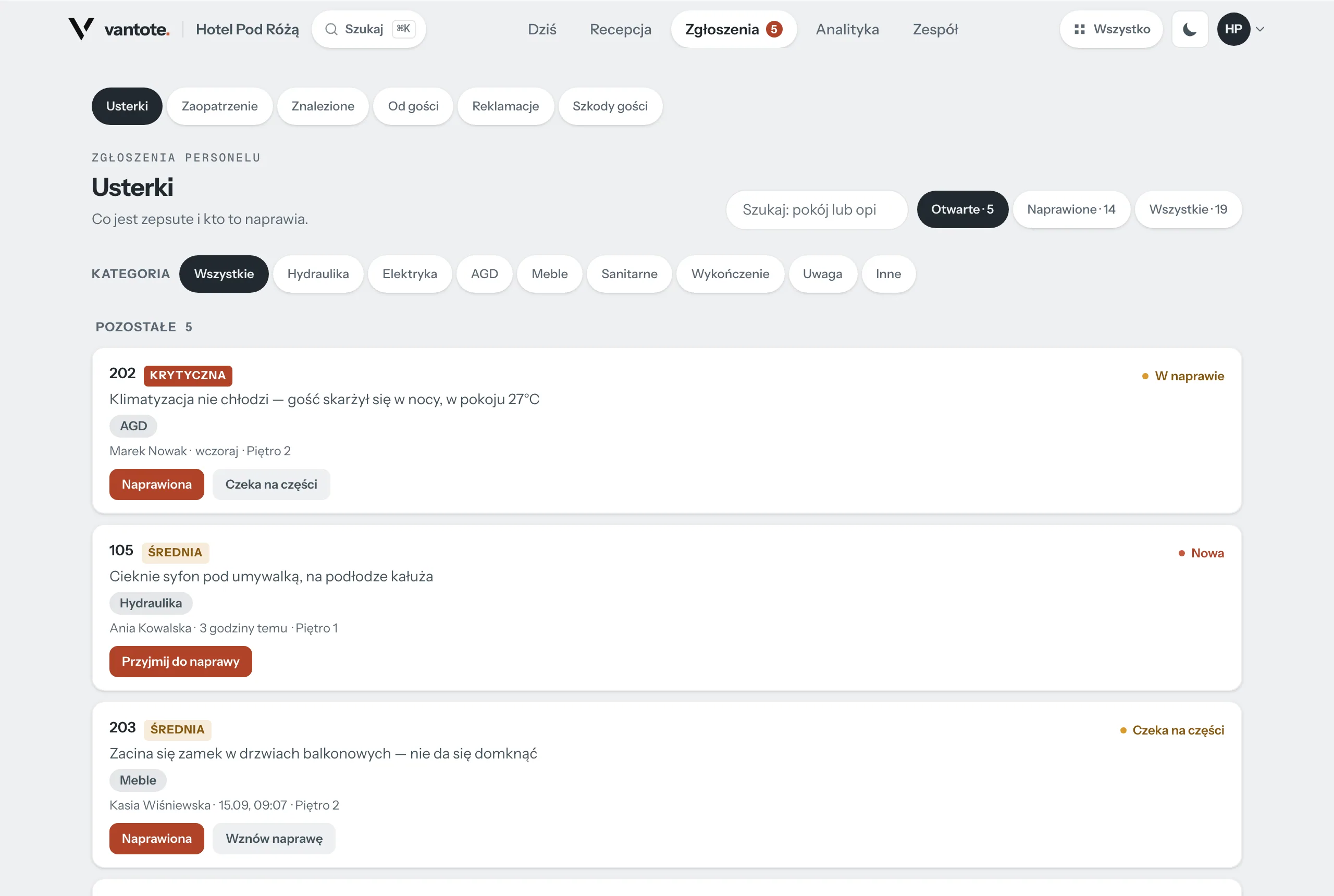The height and width of the screenshot is (896, 1334).
Task: Open the Recepcja section
Action: [620, 29]
